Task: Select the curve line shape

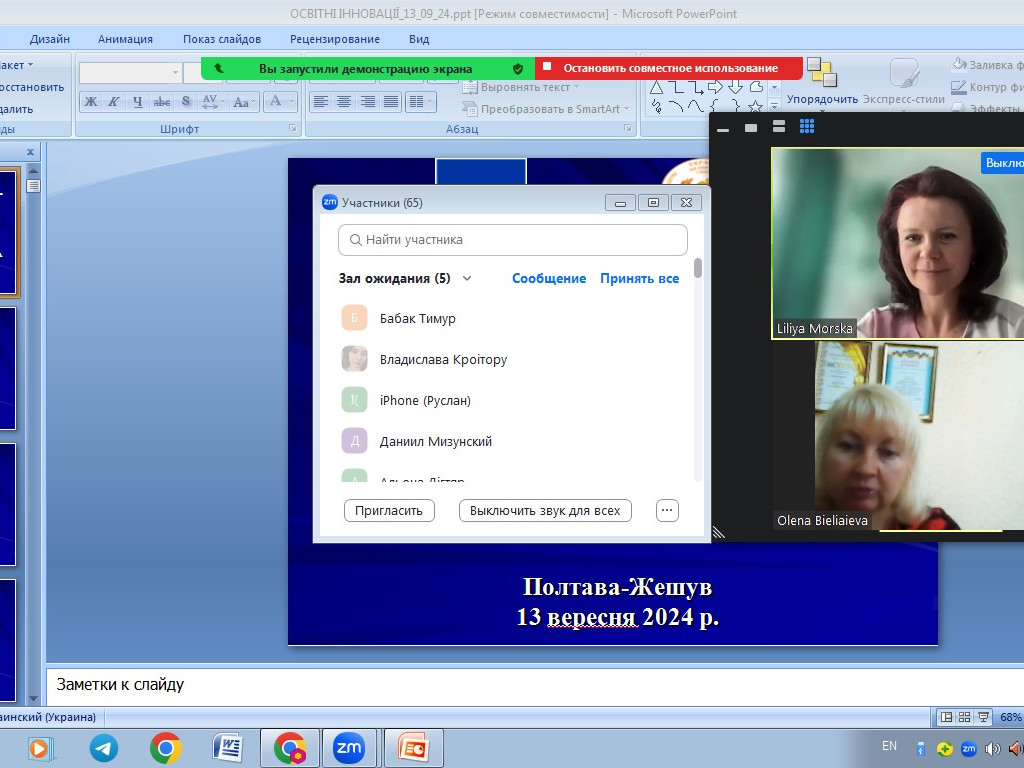Action: pos(696,106)
